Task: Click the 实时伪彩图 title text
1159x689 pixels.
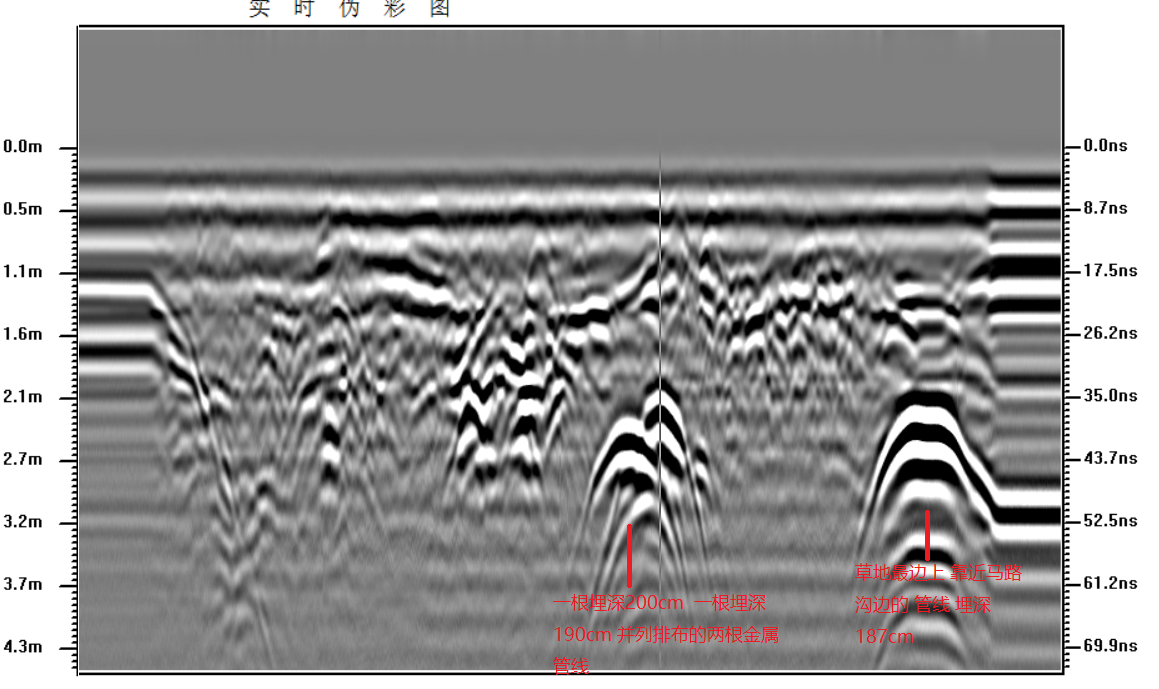Action: tap(350, 9)
